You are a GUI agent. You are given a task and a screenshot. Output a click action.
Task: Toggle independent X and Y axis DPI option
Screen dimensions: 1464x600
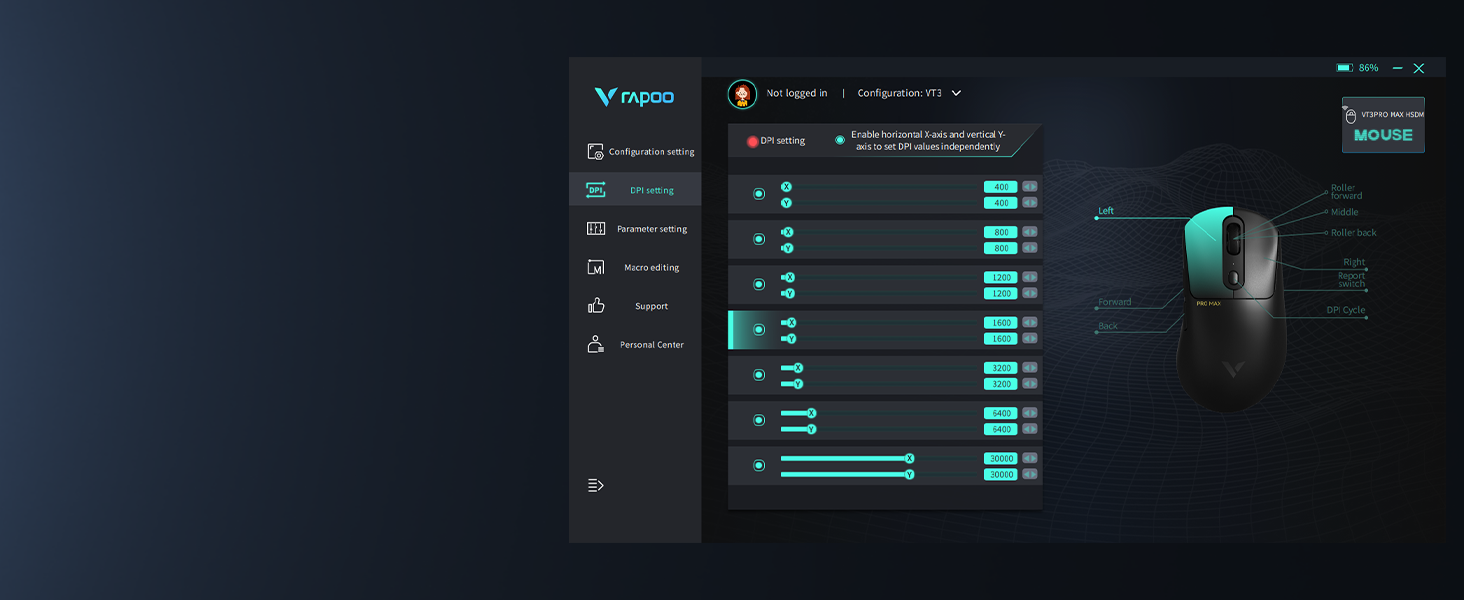pos(840,140)
